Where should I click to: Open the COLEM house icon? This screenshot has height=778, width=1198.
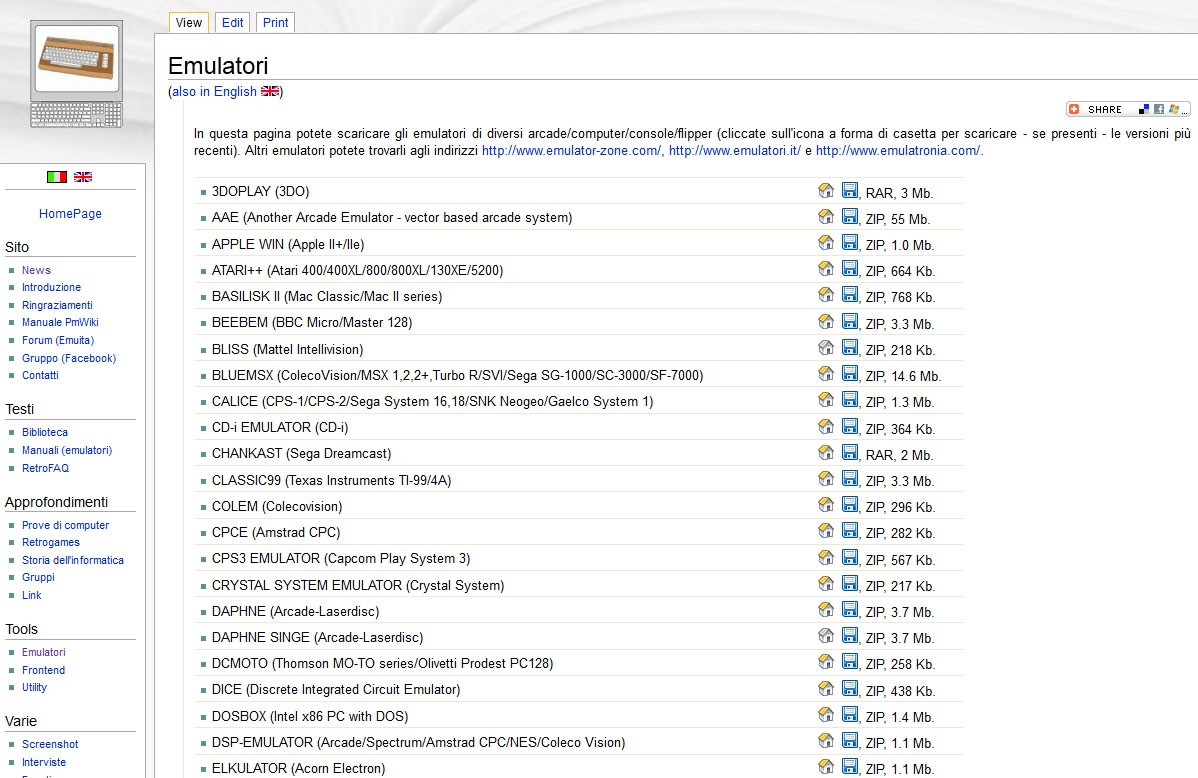coord(826,504)
